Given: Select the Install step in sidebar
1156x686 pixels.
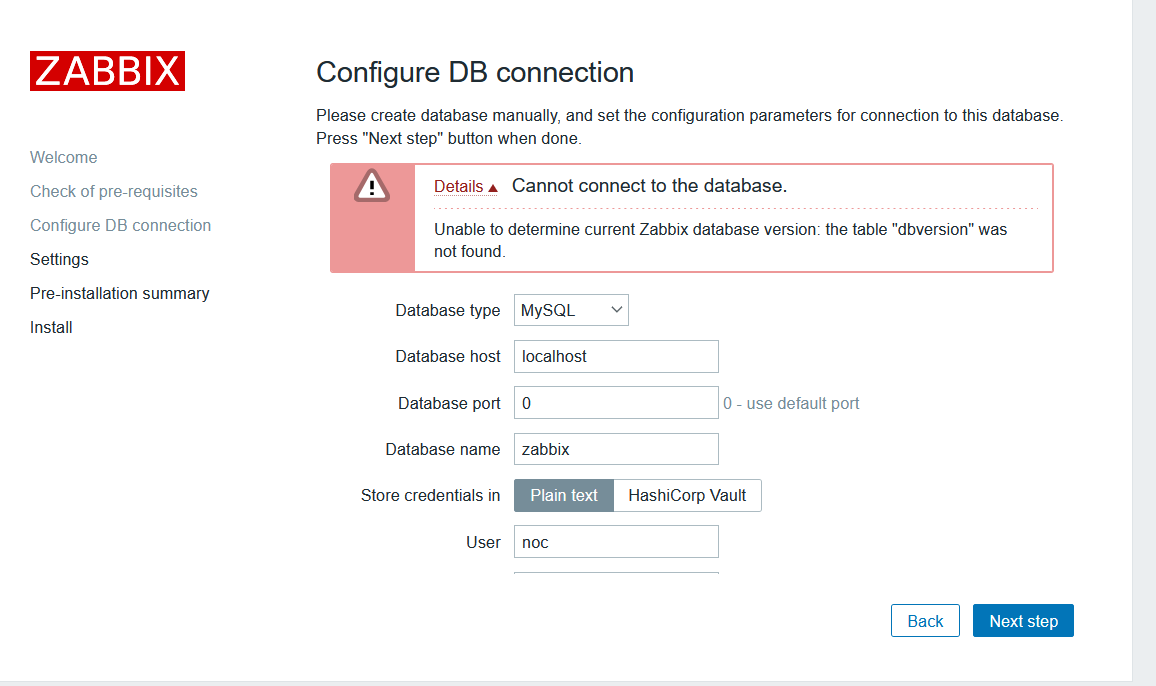Looking at the screenshot, I should click(x=51, y=327).
